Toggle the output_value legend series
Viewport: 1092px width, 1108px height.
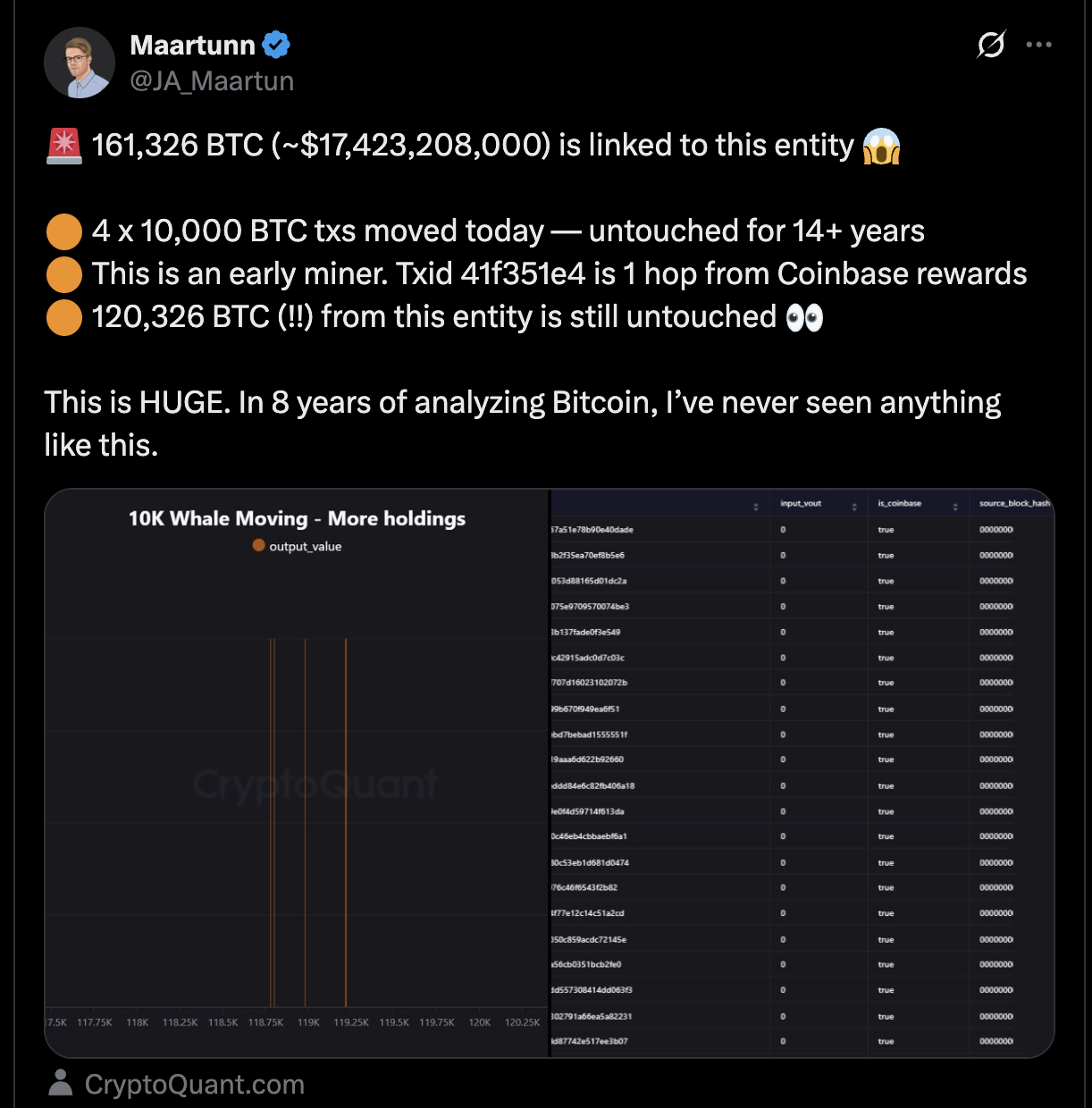[x=297, y=546]
